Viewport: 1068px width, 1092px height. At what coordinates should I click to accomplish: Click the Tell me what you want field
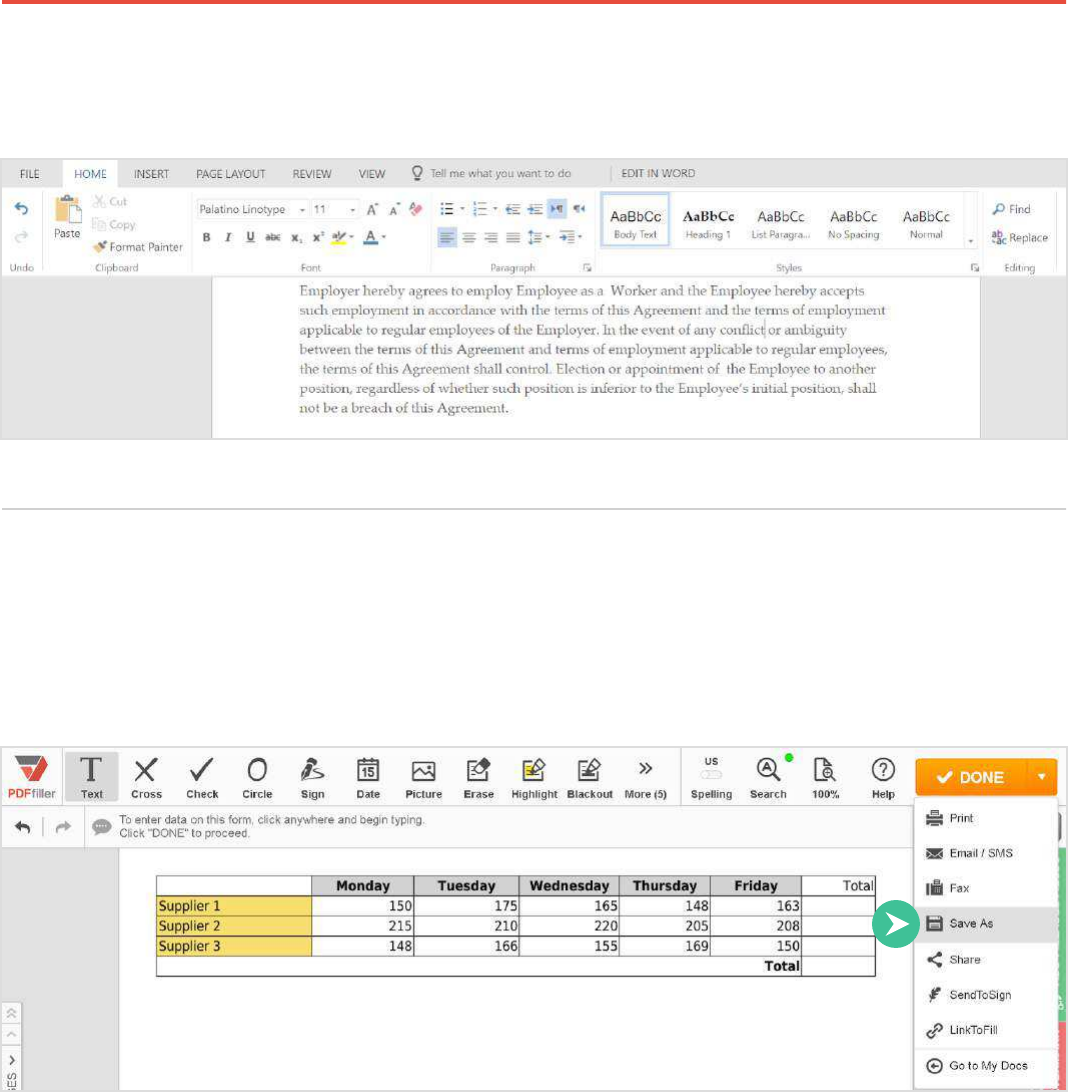tap(493, 173)
